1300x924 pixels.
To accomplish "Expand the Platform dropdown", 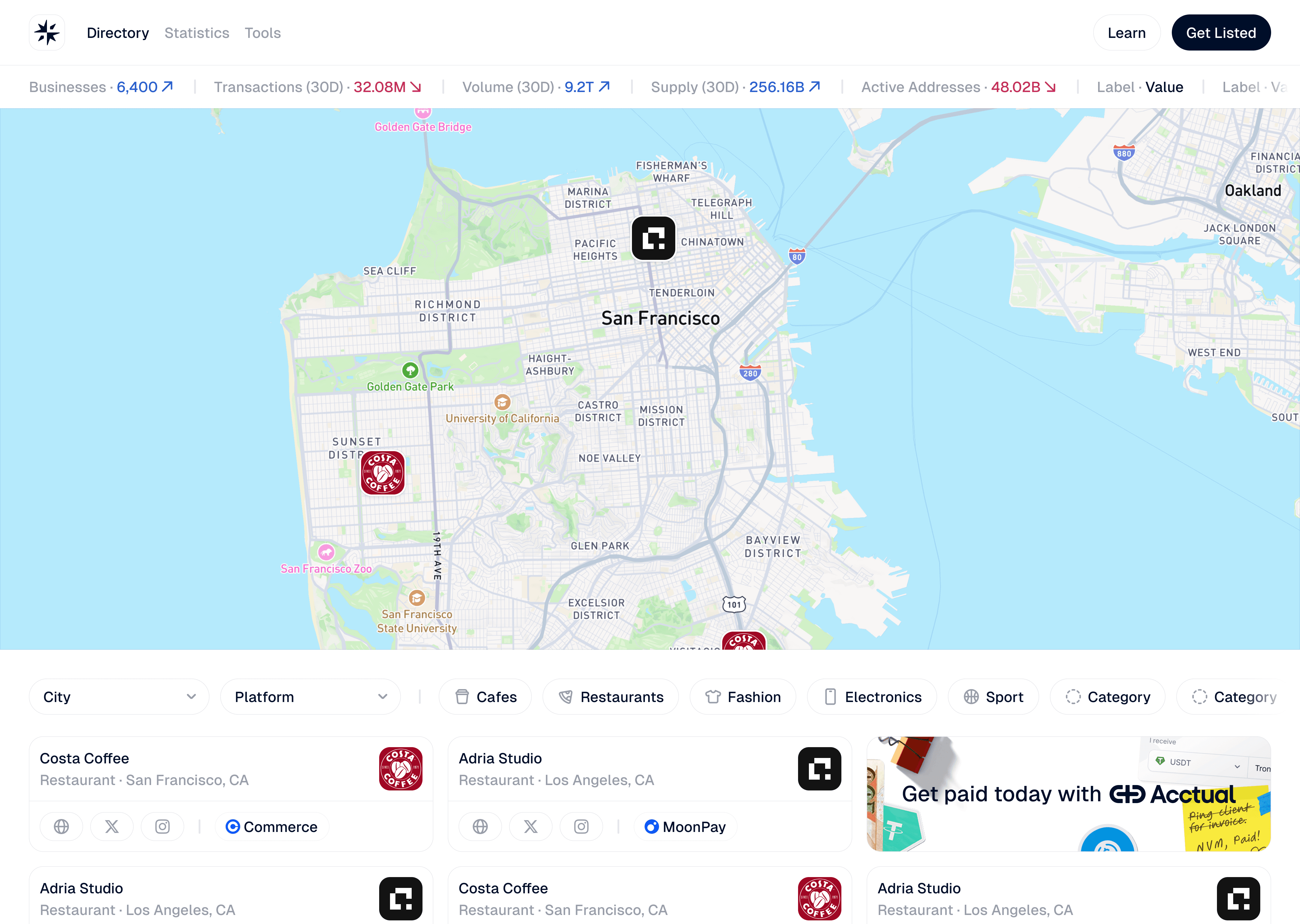I will click(310, 696).
